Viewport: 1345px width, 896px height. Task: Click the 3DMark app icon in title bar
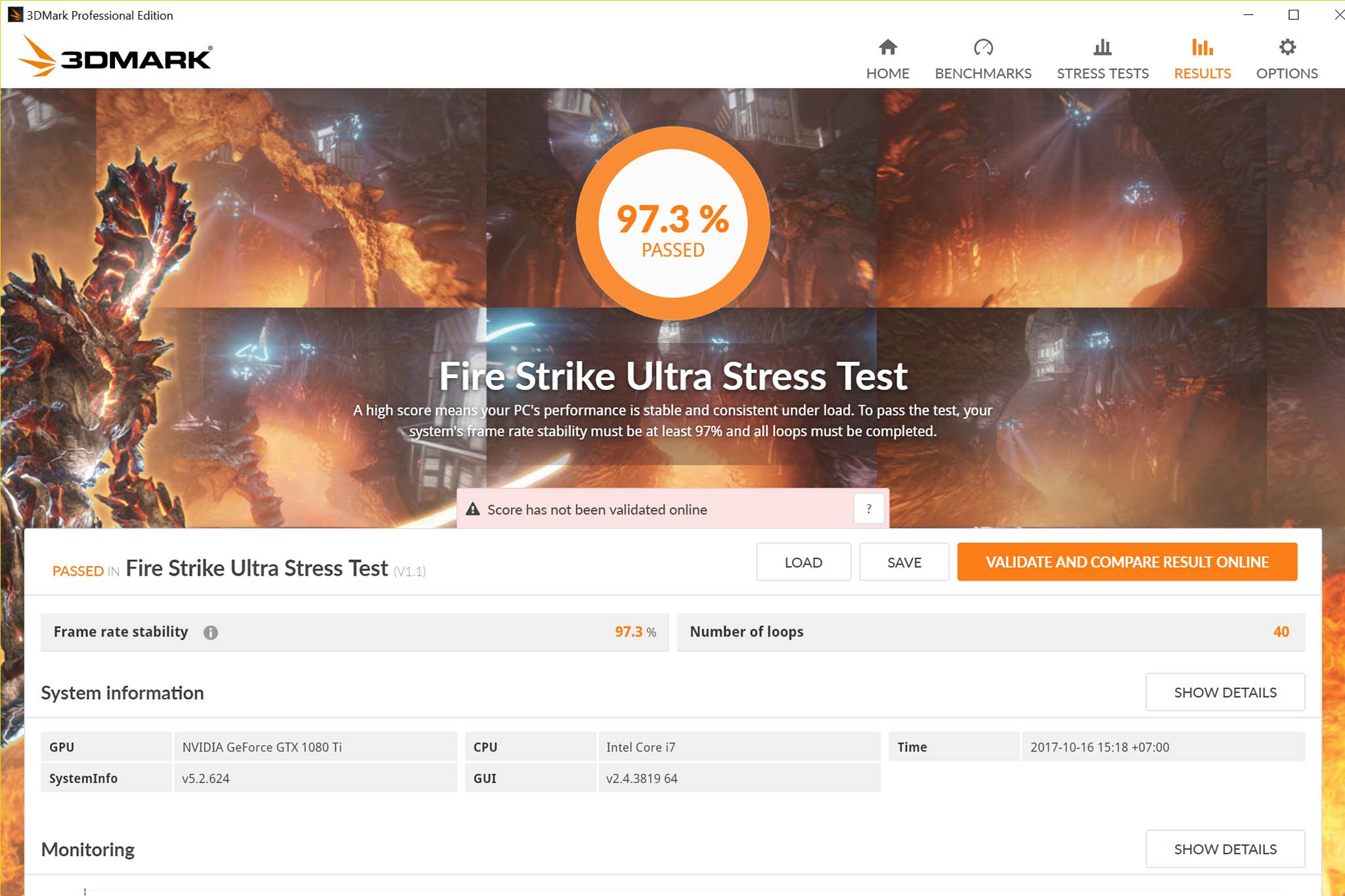click(x=14, y=14)
